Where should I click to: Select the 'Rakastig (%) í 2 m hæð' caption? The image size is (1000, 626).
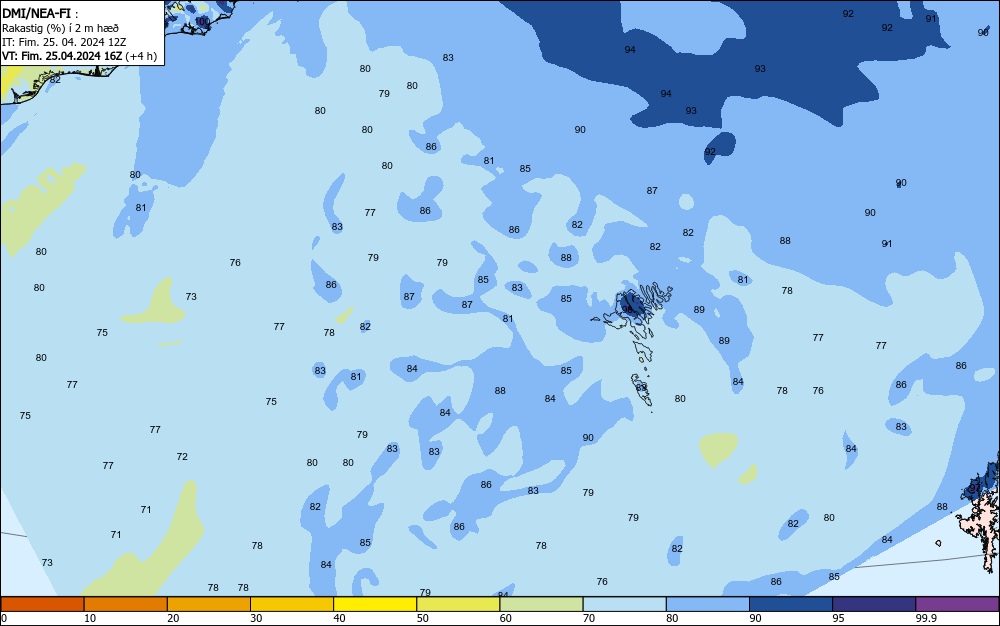coord(61,28)
